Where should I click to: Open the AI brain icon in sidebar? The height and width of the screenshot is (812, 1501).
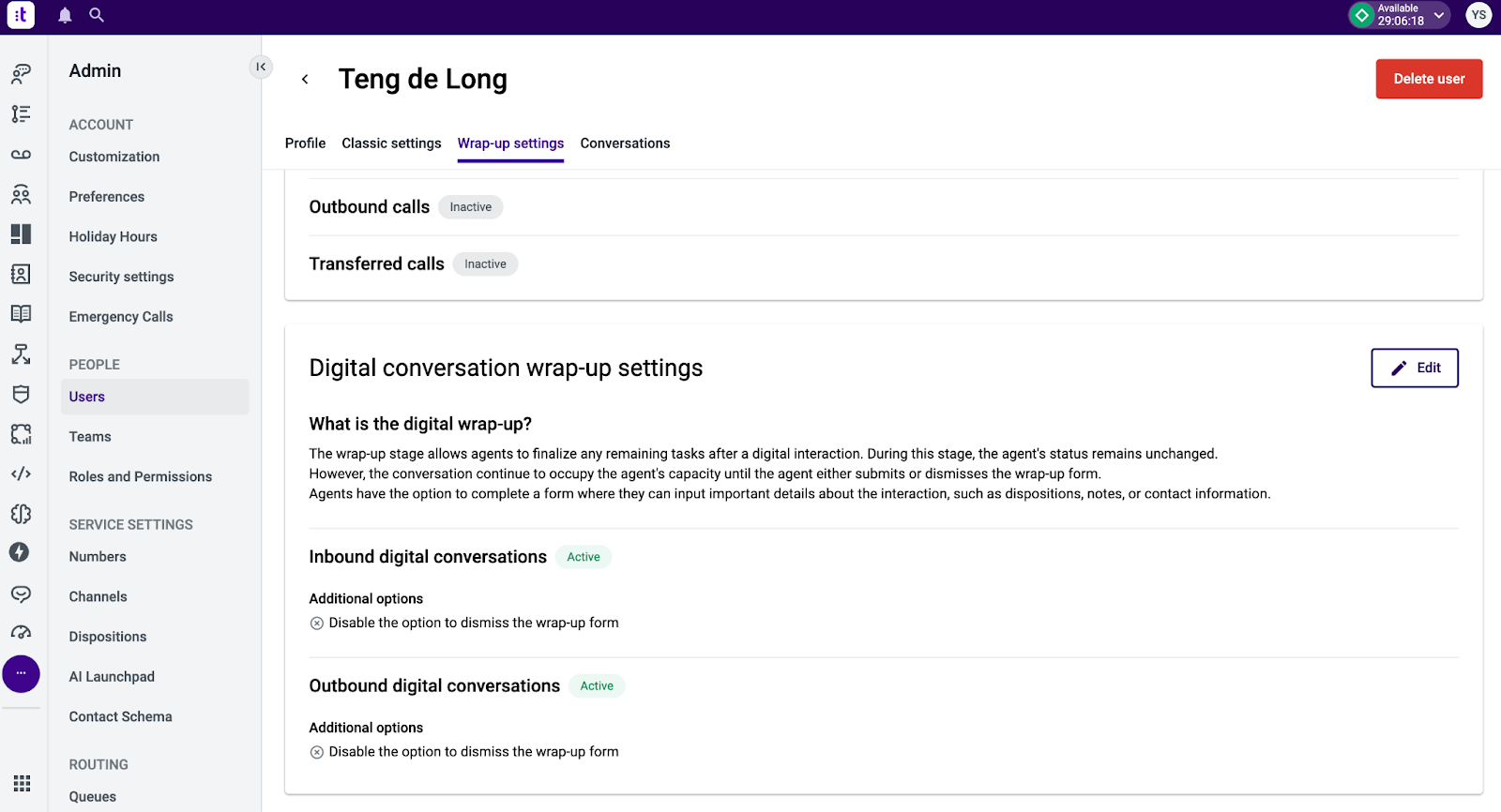(x=21, y=514)
